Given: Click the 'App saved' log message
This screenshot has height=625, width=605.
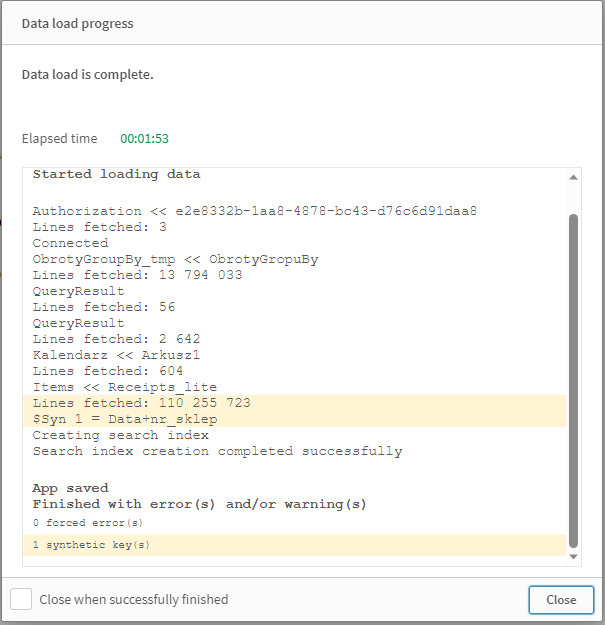Looking at the screenshot, I should pyautogui.click(x=70, y=488).
